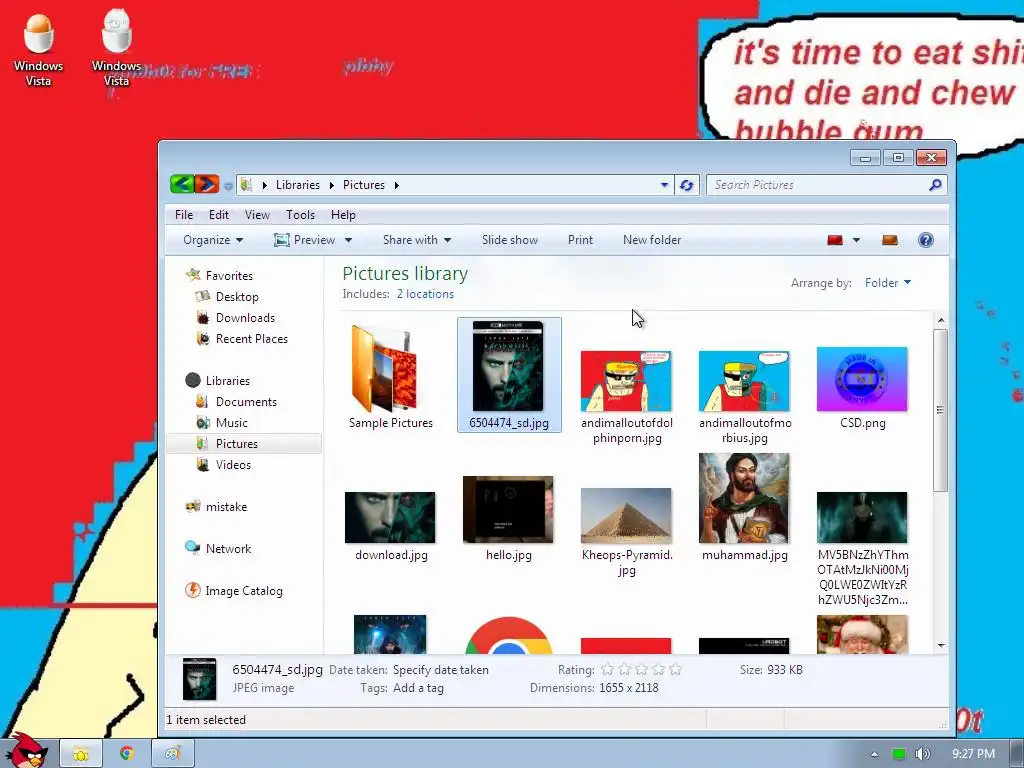
Task: Open the Edit menu
Action: pos(219,215)
